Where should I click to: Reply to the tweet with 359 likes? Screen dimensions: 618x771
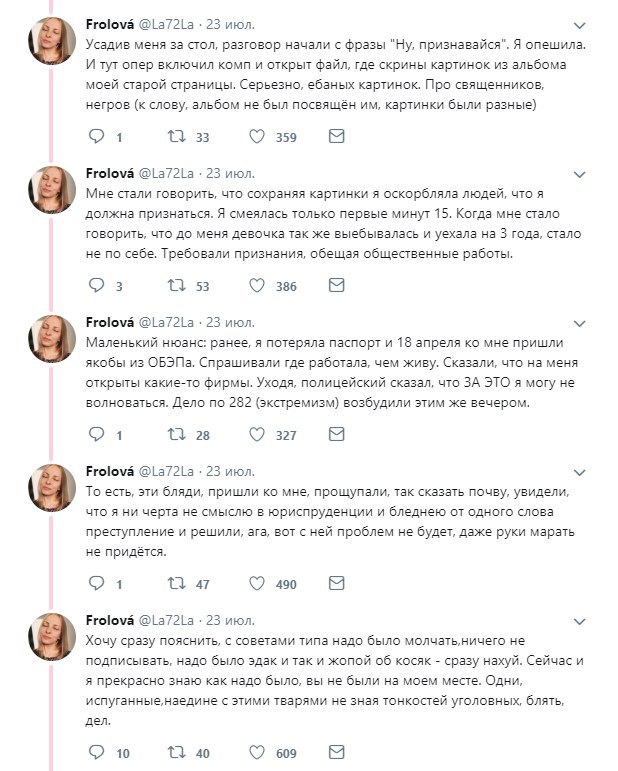tap(97, 137)
